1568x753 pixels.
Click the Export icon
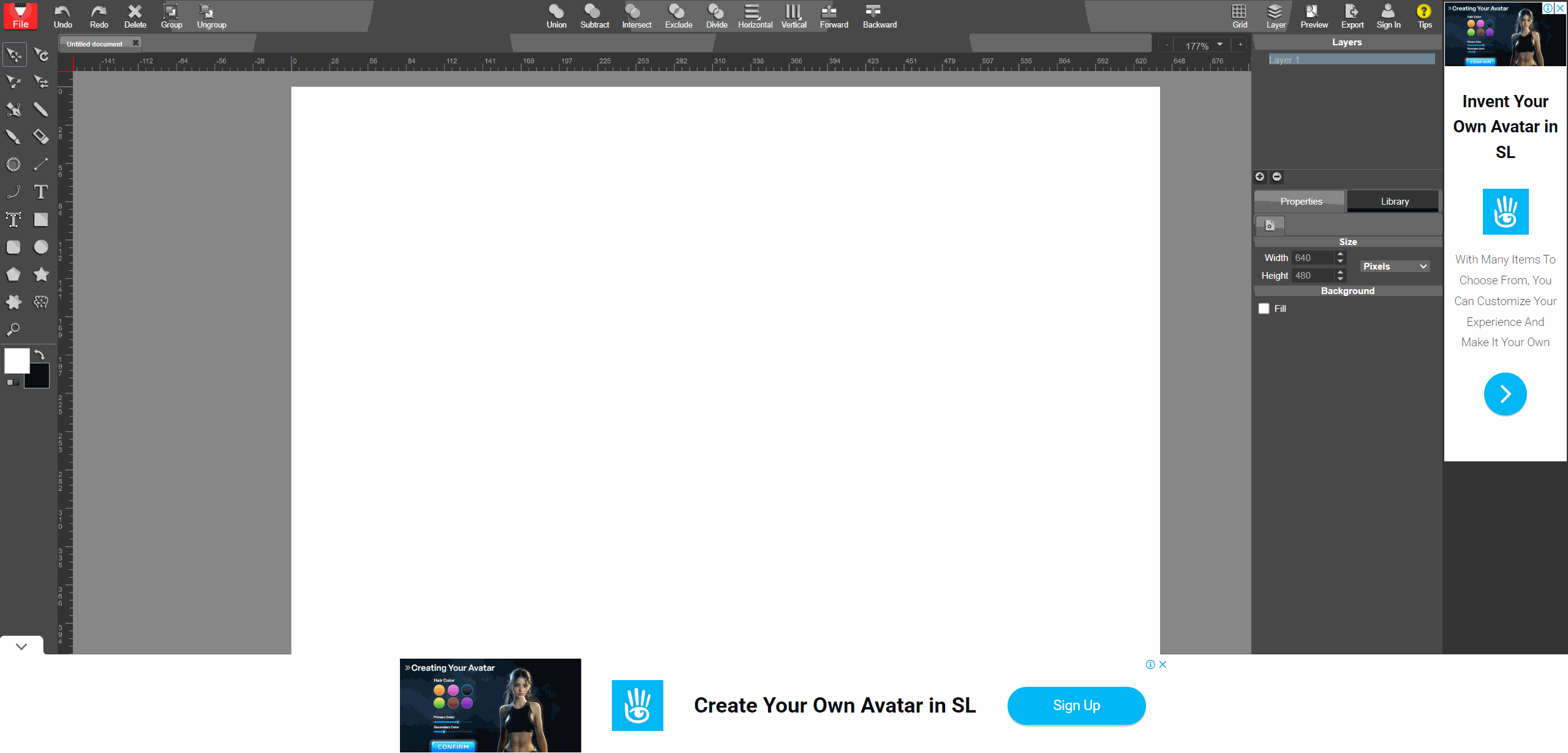tap(1352, 17)
